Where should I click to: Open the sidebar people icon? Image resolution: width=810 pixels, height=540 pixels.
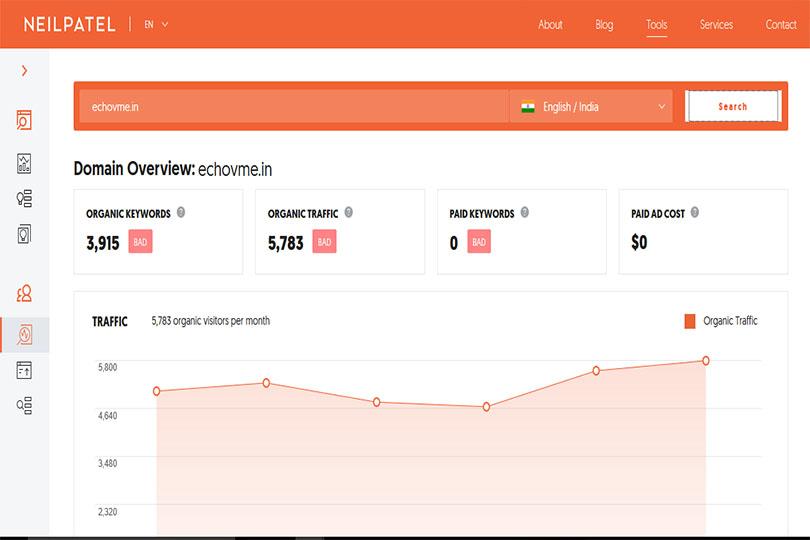click(x=24, y=294)
